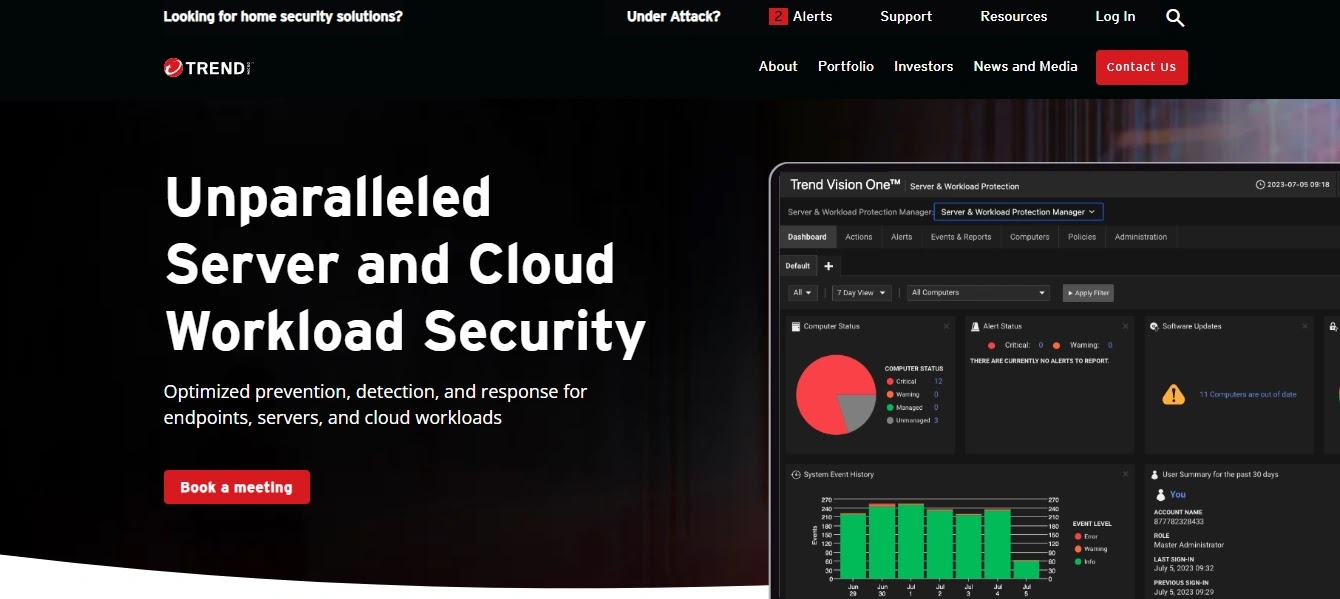Close the System Event History widget
Viewport: 1340px width, 599px height.
1125,474
